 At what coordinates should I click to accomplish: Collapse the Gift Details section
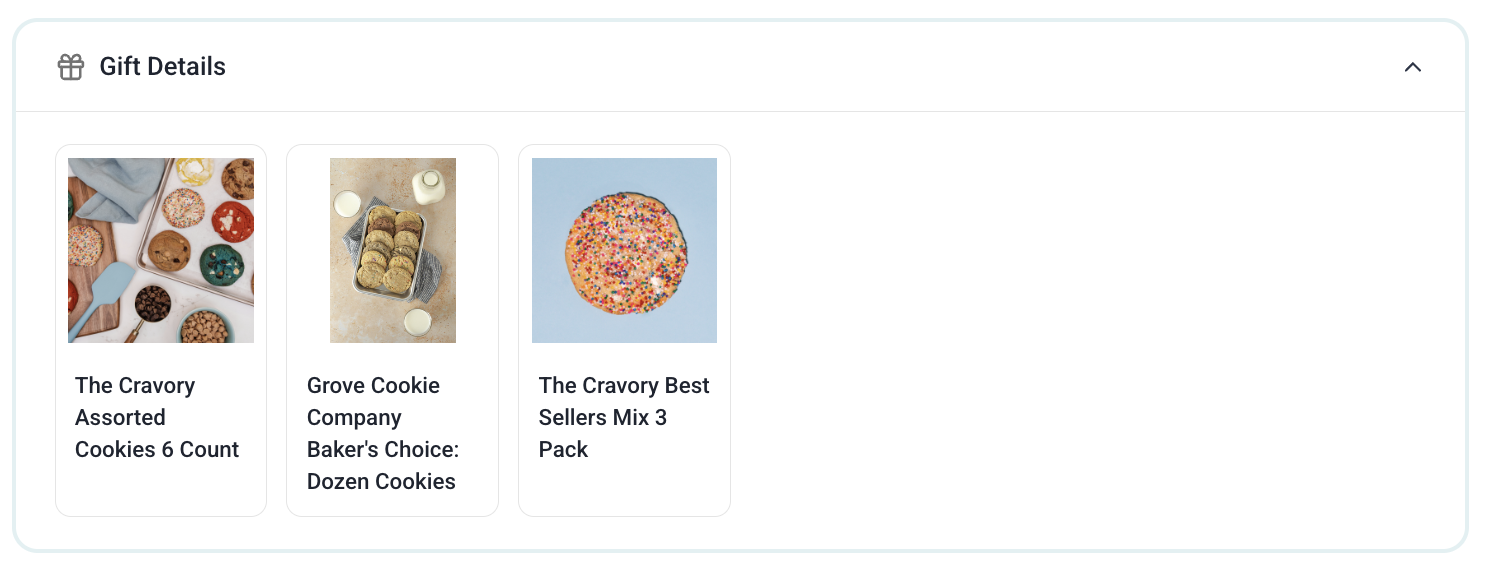point(1412,67)
